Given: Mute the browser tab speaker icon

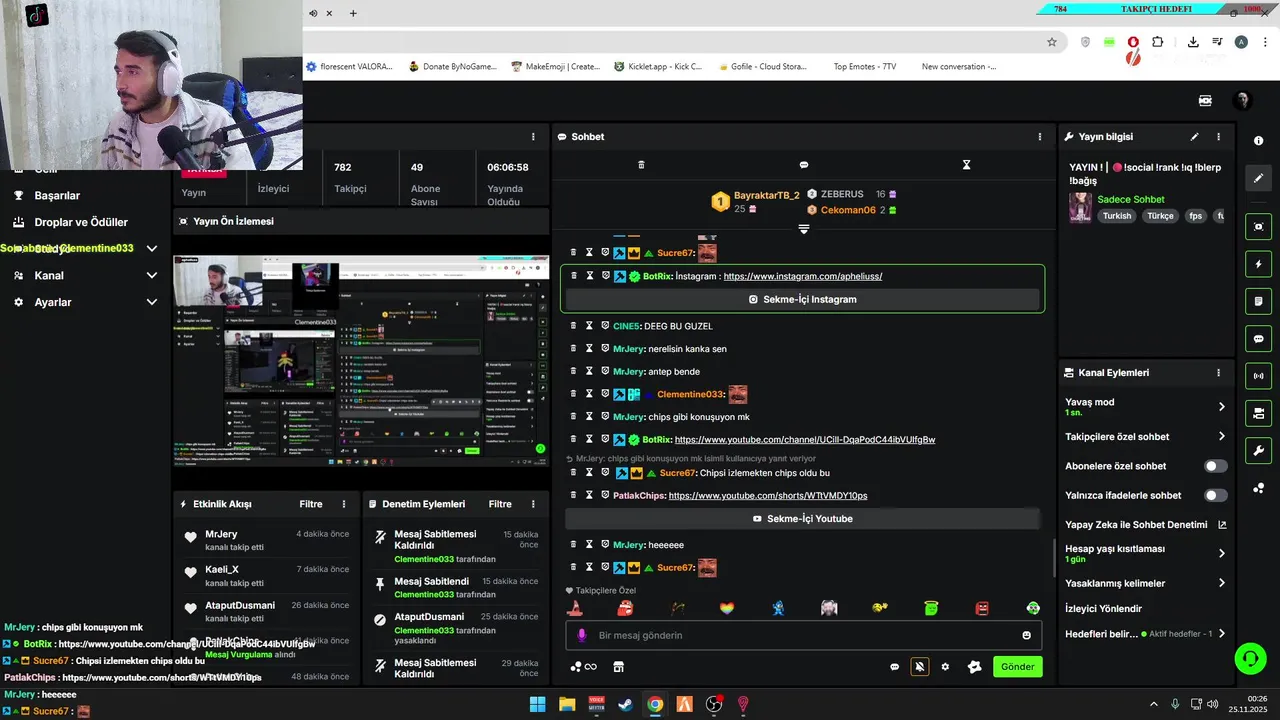Looking at the screenshot, I should pos(313,13).
